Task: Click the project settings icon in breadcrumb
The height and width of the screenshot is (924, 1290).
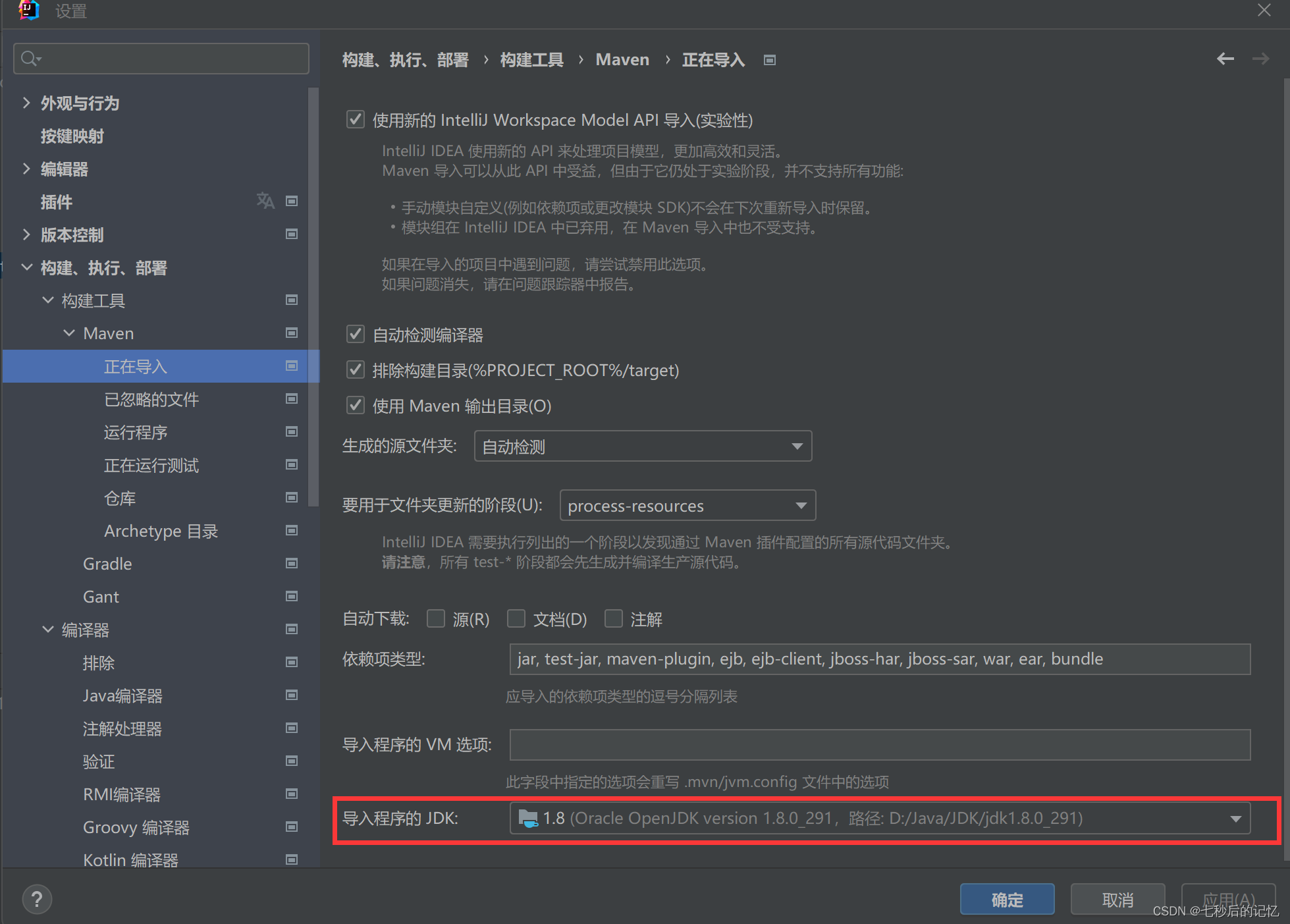Action: click(x=769, y=61)
